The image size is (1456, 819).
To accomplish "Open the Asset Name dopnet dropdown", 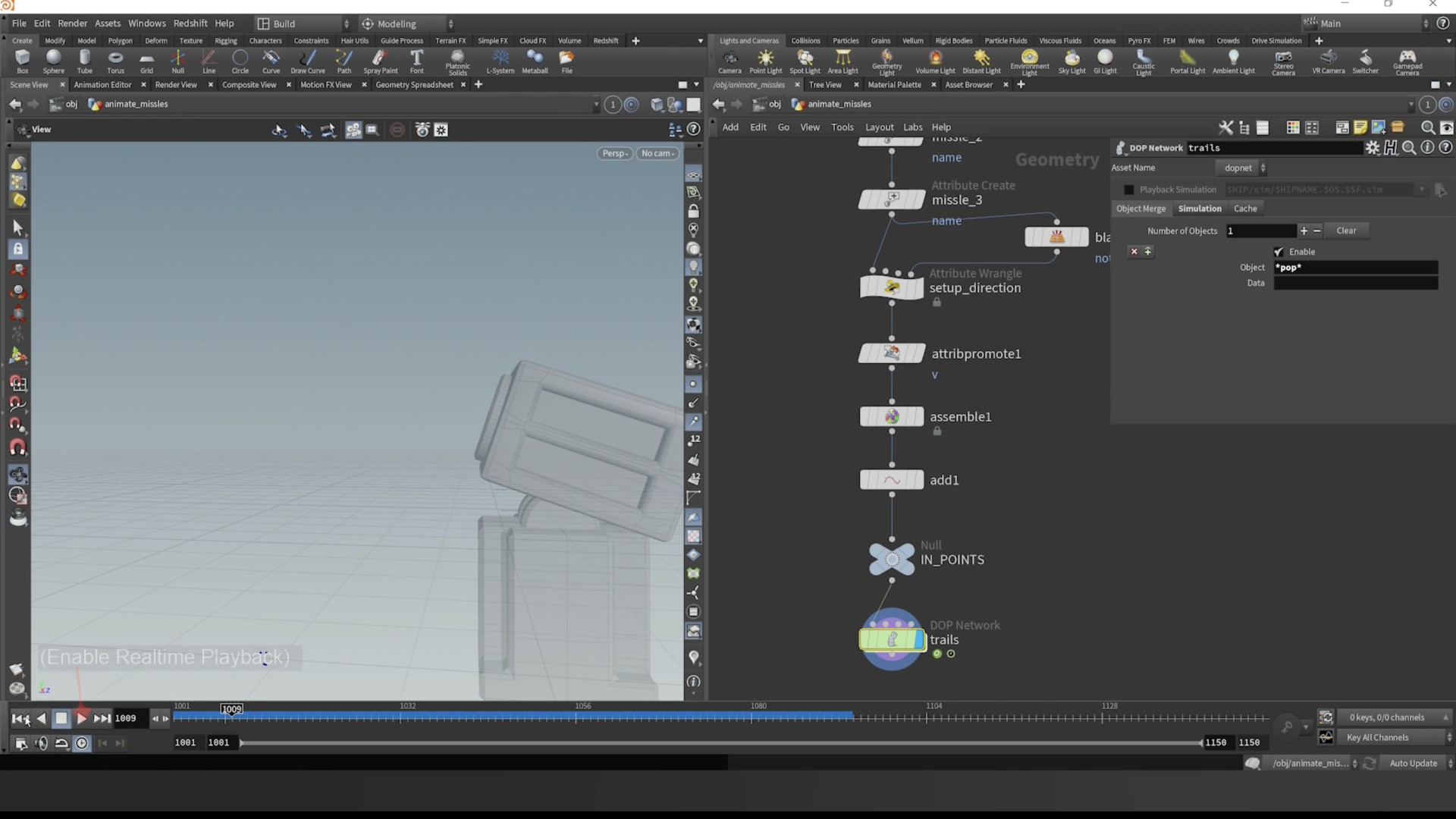I will coord(1242,168).
